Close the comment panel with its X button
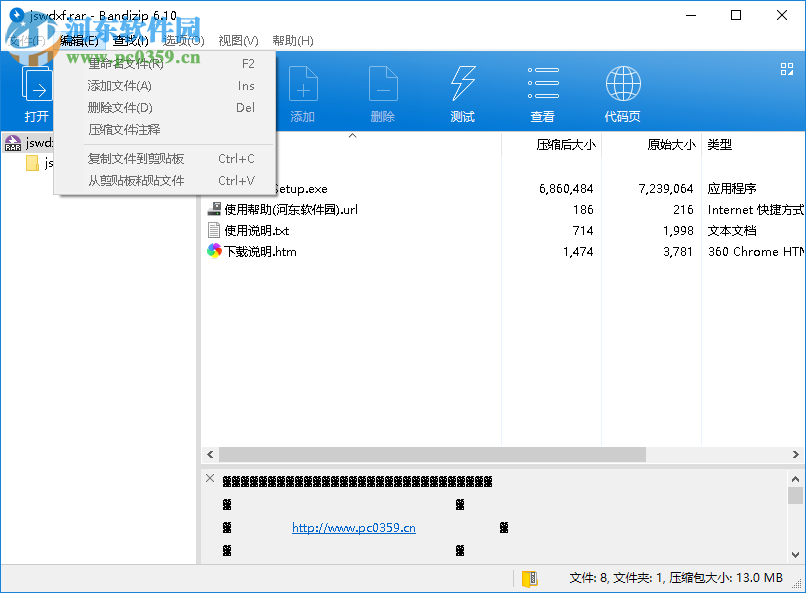 (x=210, y=478)
